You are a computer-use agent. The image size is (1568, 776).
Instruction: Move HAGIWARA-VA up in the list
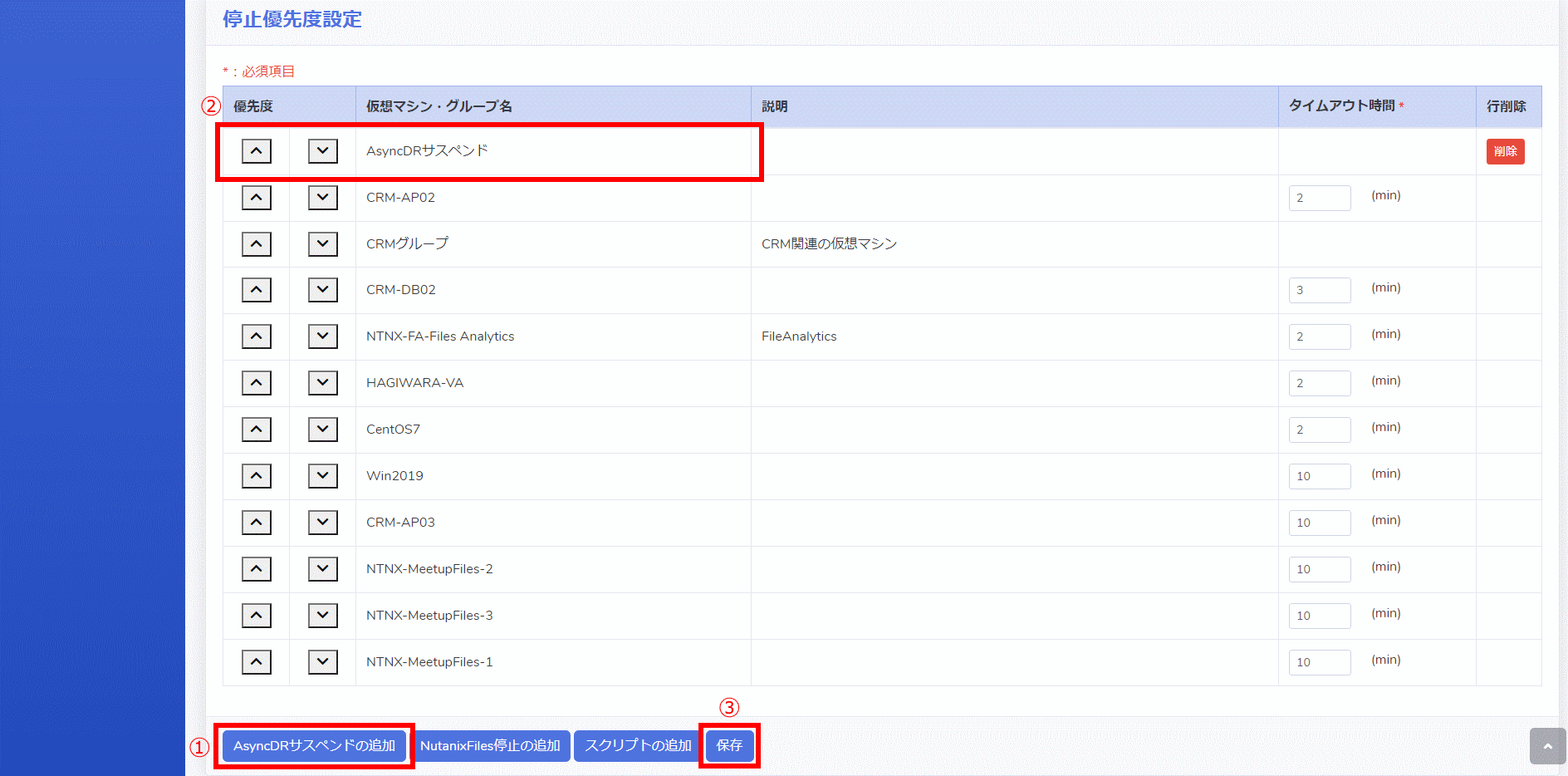(256, 383)
